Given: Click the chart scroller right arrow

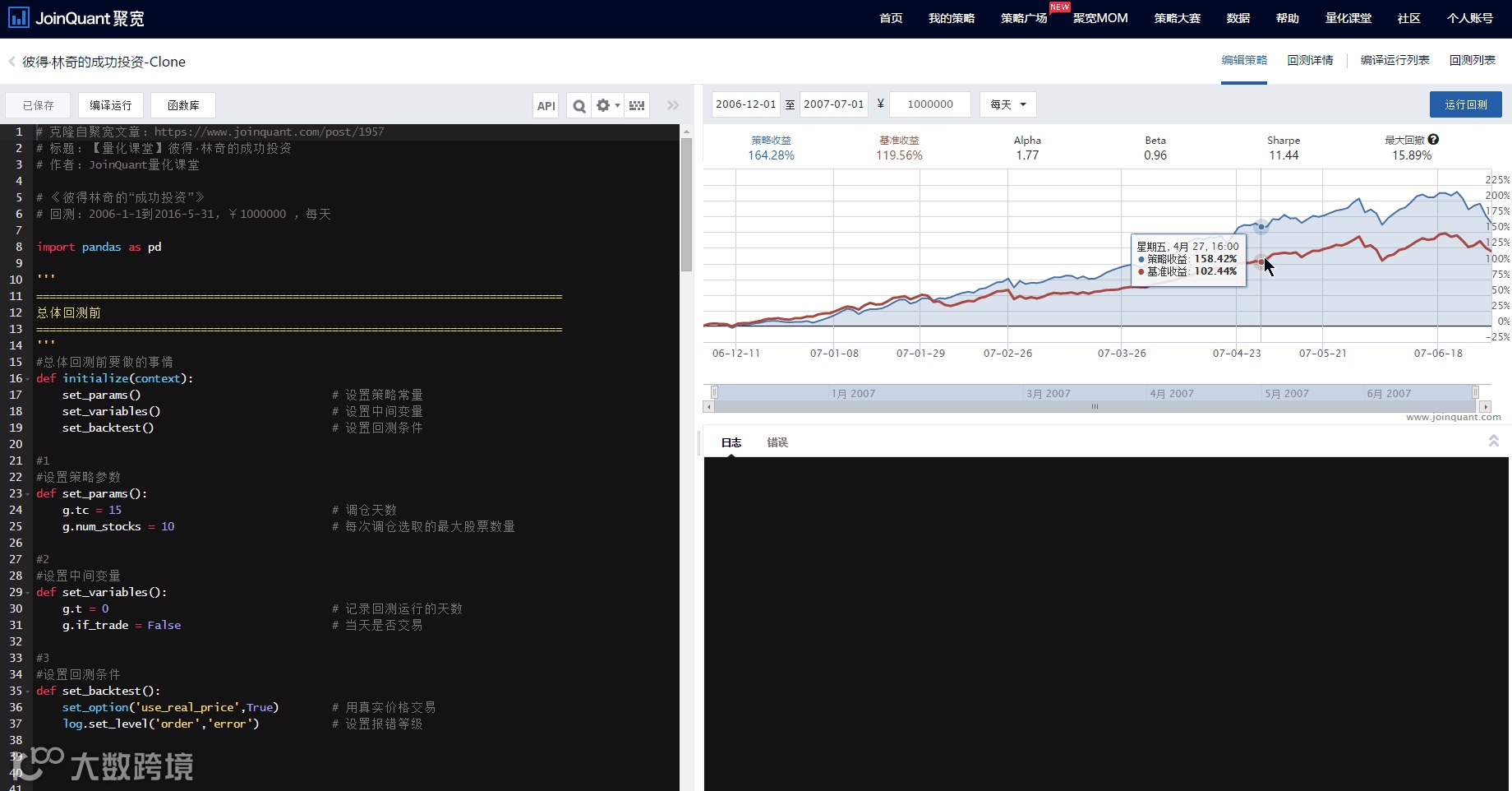Looking at the screenshot, I should [x=1485, y=406].
